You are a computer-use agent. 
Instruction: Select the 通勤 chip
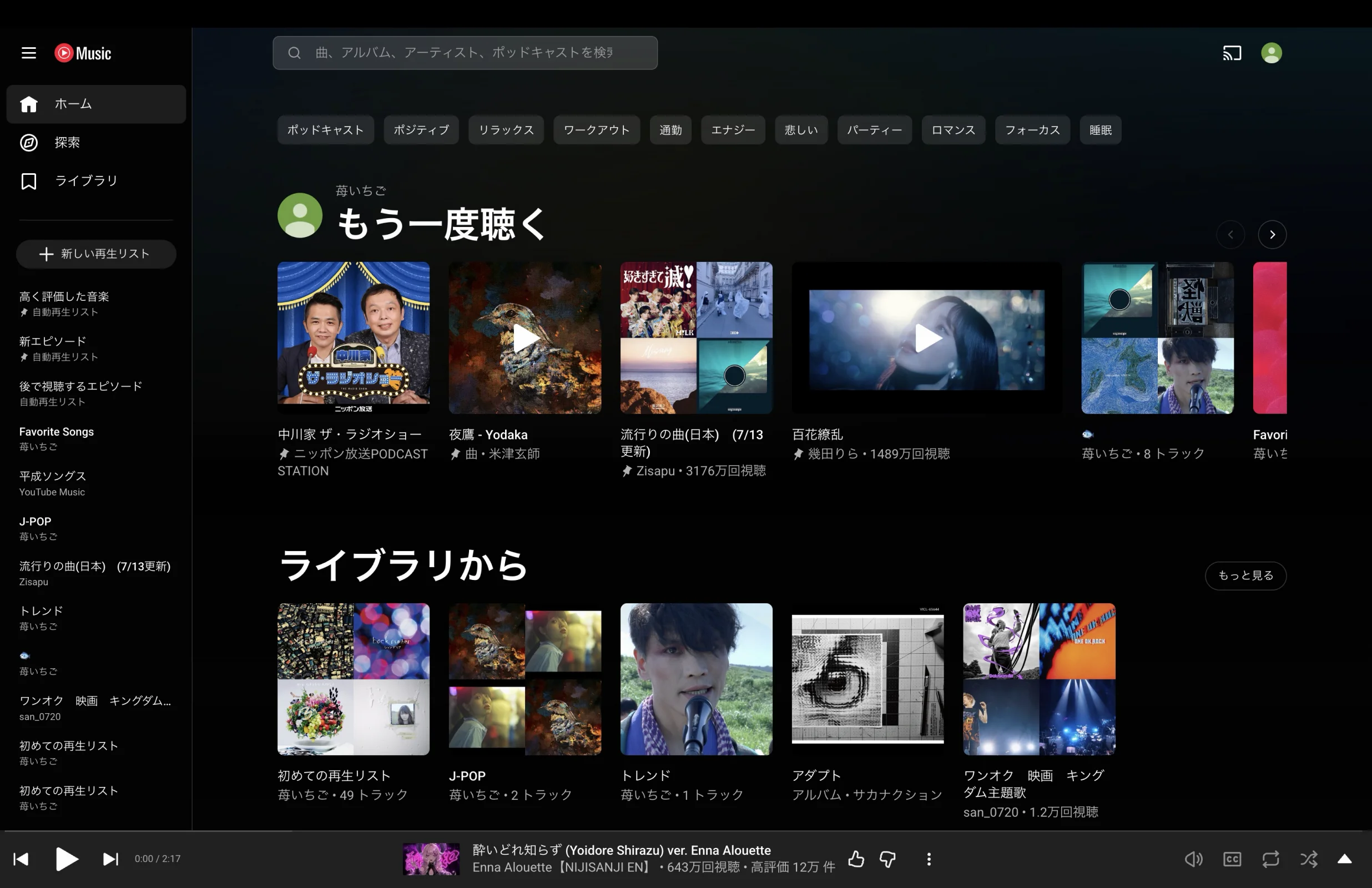point(670,130)
